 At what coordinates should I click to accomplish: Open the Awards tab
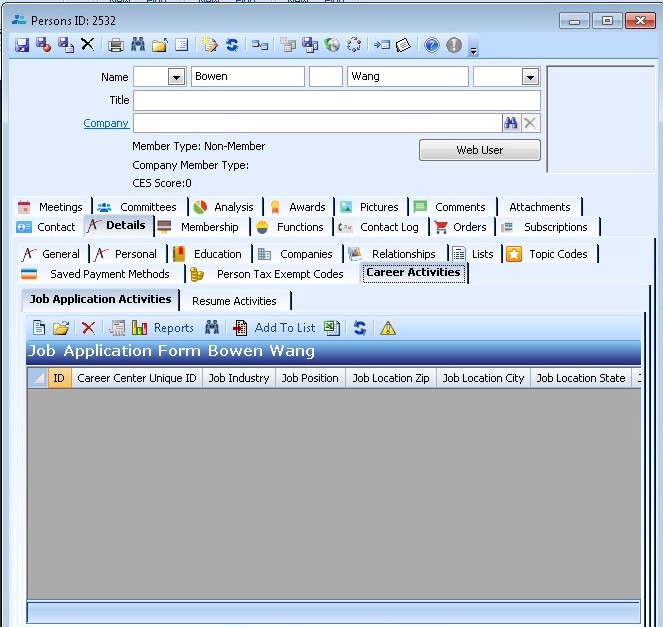(298, 207)
